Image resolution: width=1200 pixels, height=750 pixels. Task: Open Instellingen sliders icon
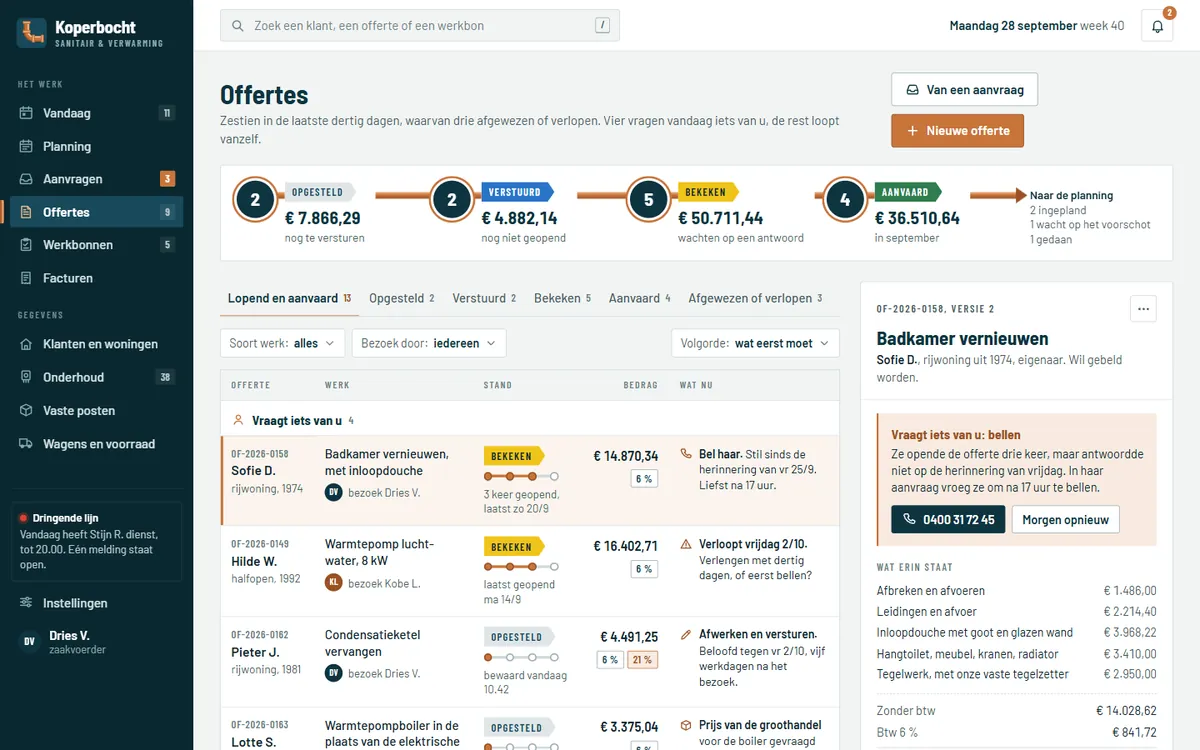click(x=26, y=603)
